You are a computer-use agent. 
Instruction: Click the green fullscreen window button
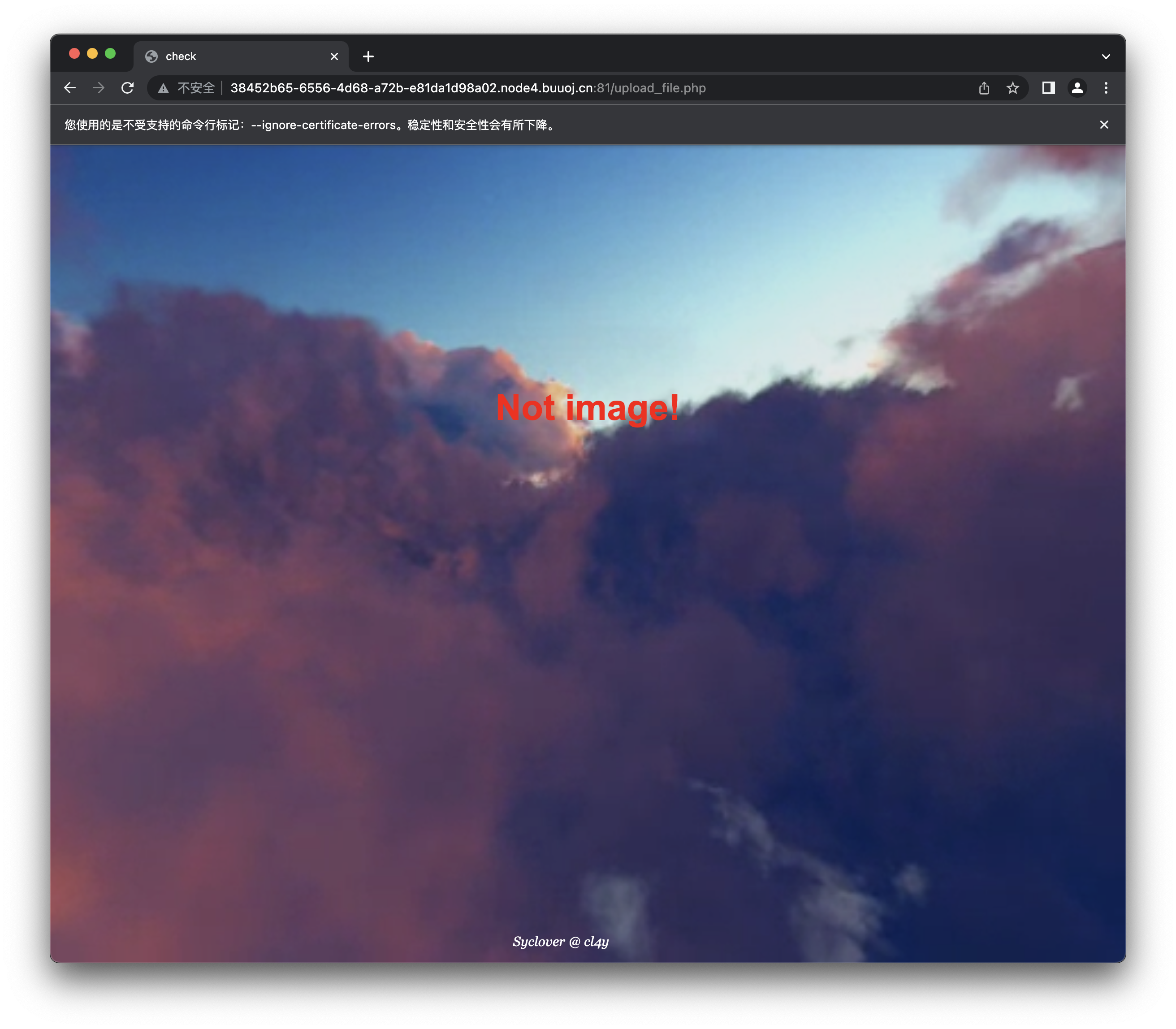pyautogui.click(x=110, y=53)
